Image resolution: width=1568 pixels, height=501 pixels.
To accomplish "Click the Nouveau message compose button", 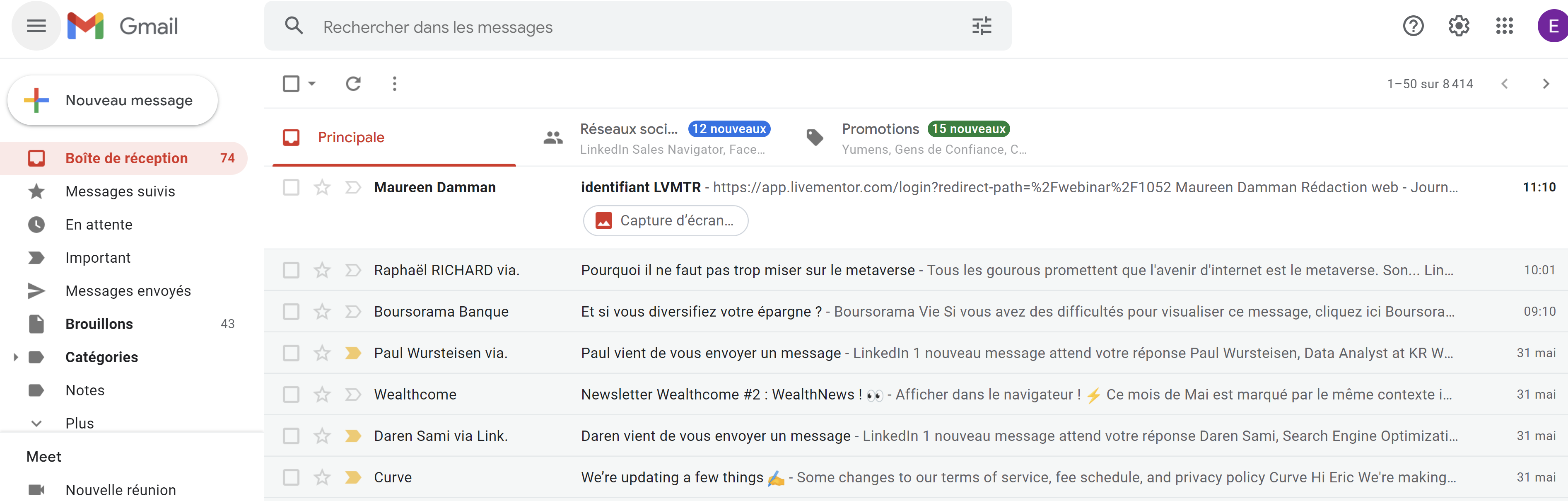I will point(113,100).
